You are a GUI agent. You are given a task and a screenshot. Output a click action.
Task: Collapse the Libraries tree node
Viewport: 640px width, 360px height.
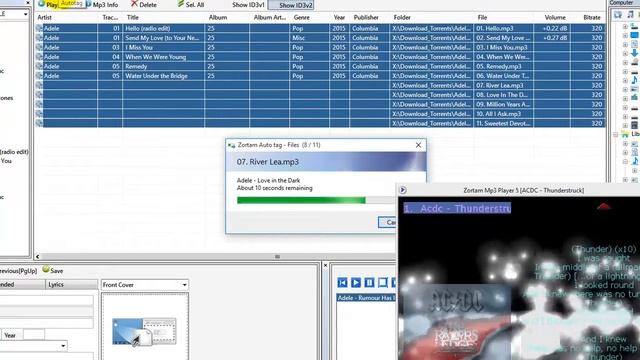[x=616, y=134]
